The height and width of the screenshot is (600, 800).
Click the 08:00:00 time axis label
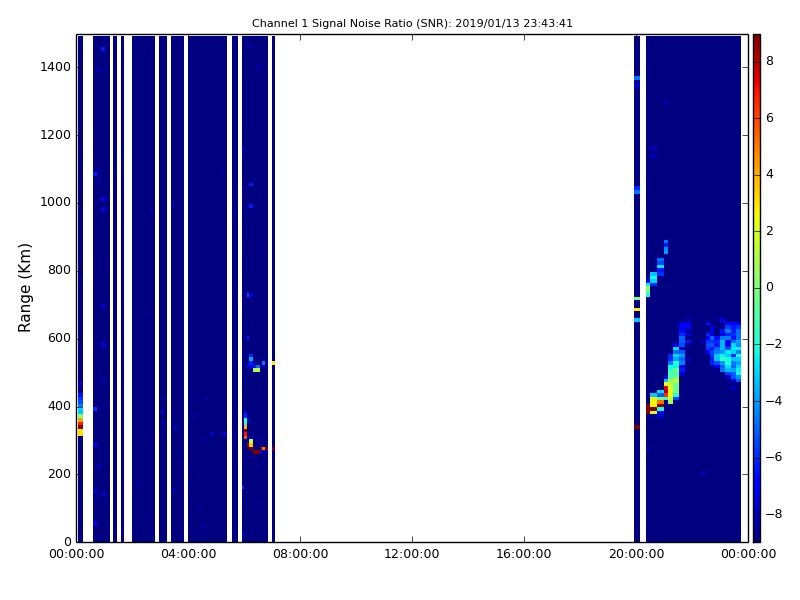coord(301,554)
